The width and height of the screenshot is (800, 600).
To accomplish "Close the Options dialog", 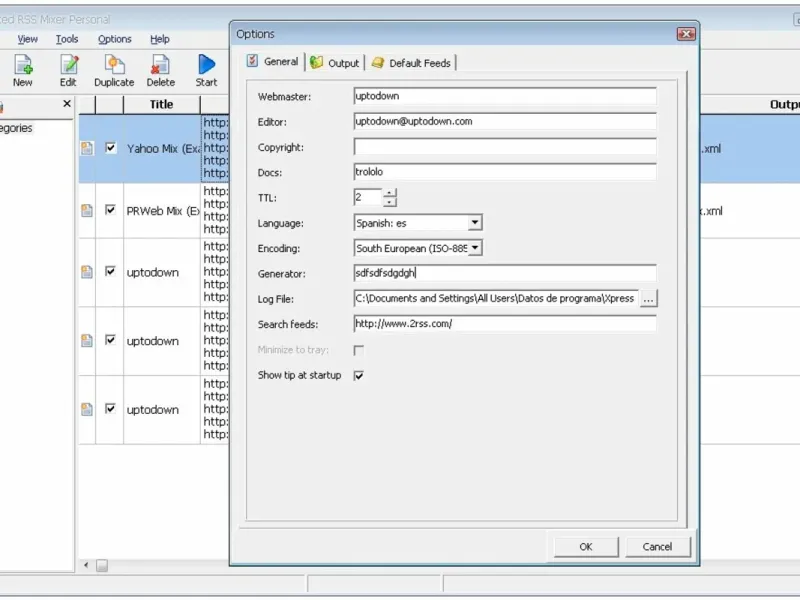I will click(686, 34).
